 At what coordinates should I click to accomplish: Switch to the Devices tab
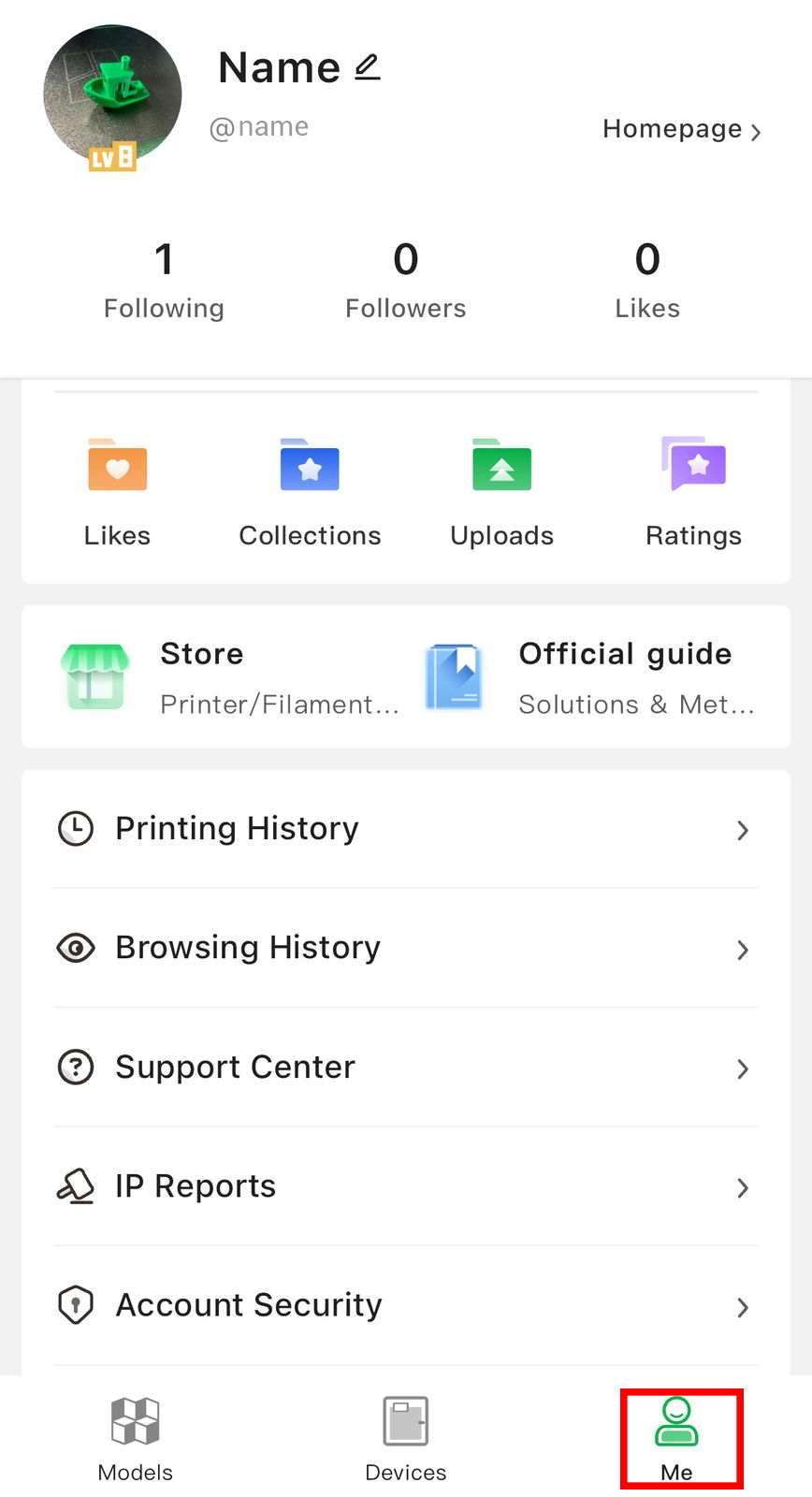click(x=406, y=1440)
